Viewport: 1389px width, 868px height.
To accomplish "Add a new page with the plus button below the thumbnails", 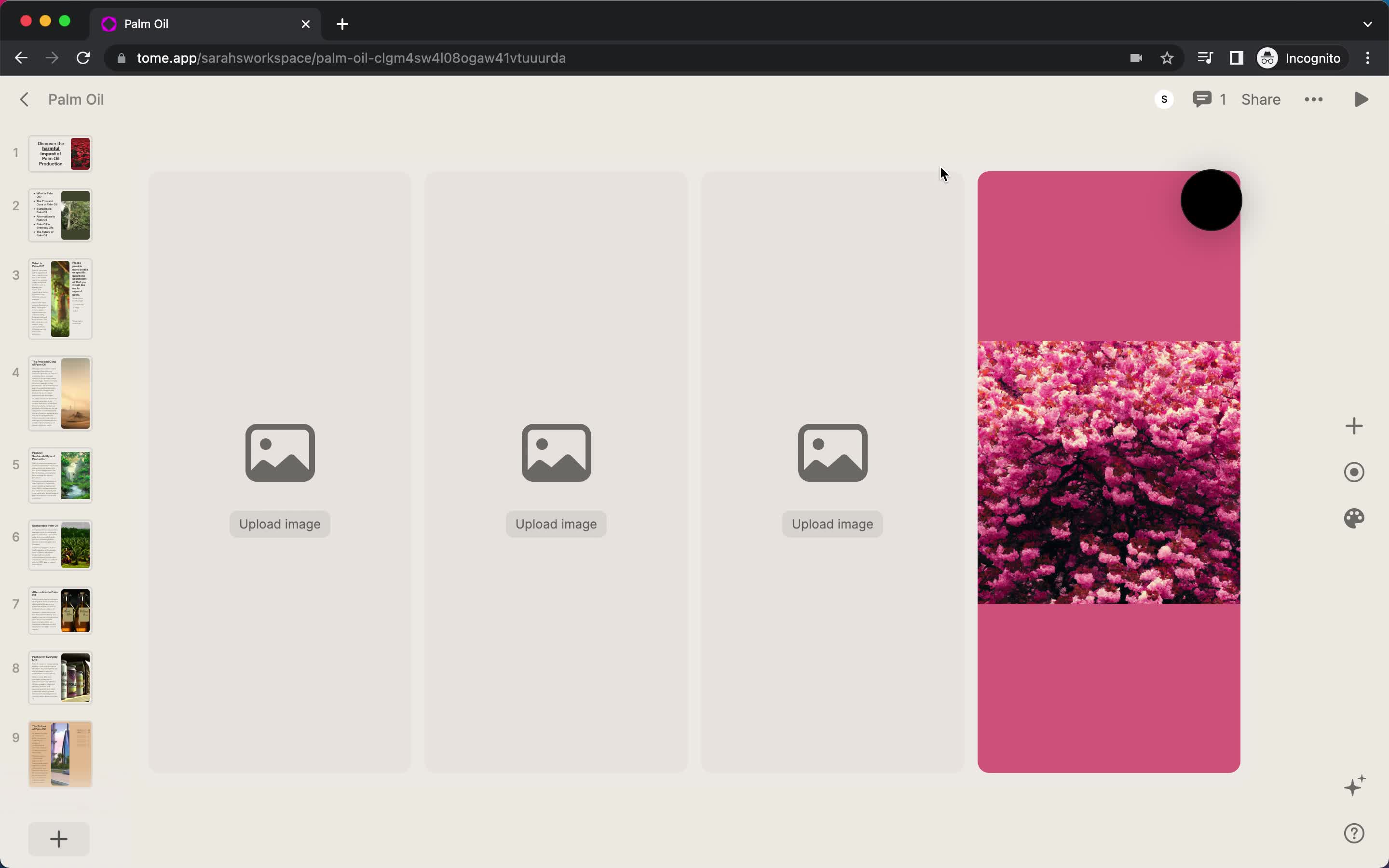I will tap(58, 839).
